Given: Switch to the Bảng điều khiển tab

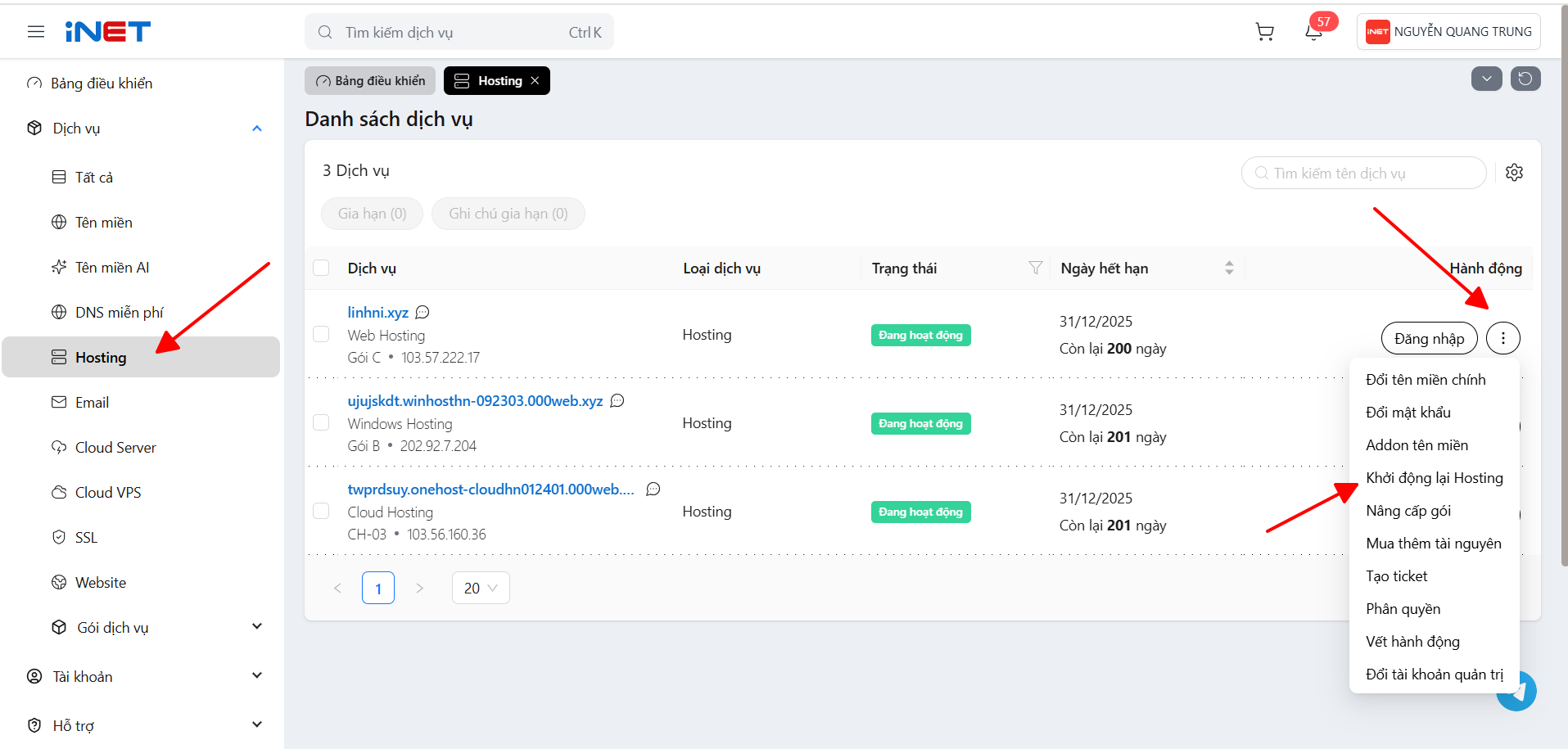Looking at the screenshot, I should (x=370, y=80).
